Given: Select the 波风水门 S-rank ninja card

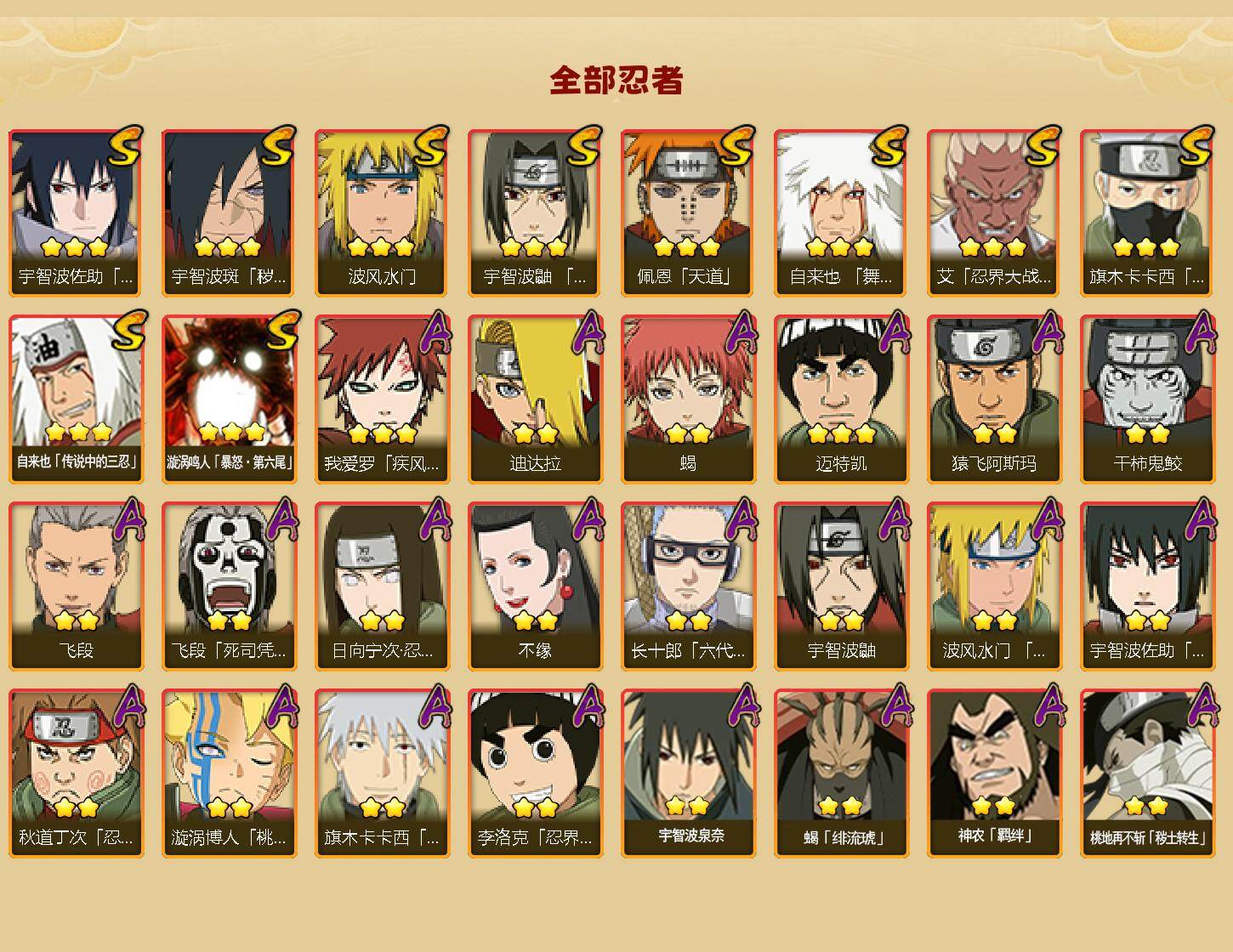Looking at the screenshot, I should pos(382,212).
